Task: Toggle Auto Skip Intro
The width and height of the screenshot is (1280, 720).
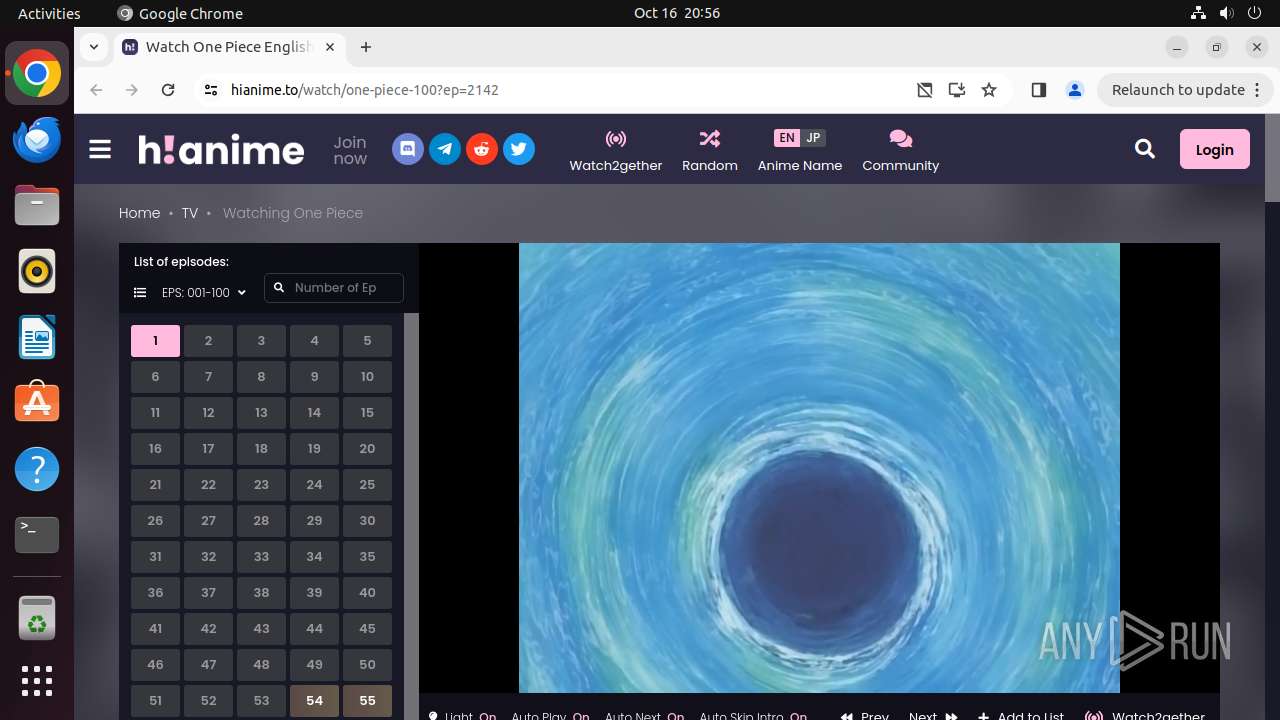Action: [753, 716]
